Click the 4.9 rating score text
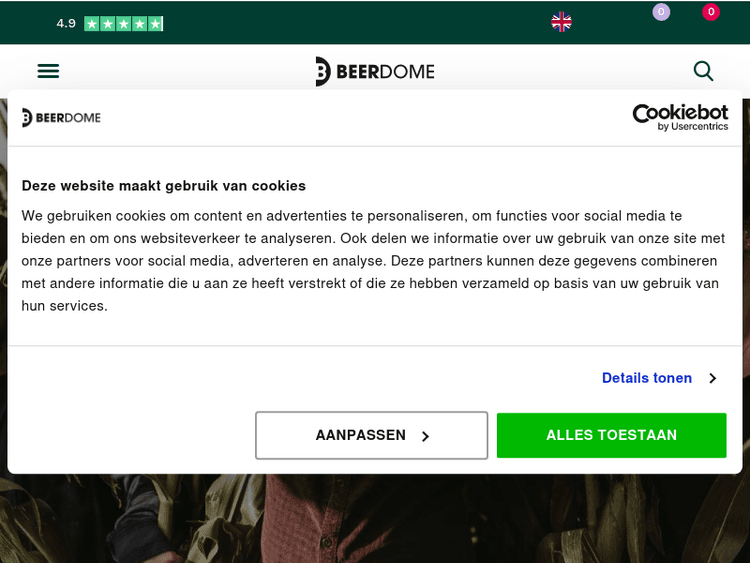This screenshot has height=563, width=750. [66, 23]
